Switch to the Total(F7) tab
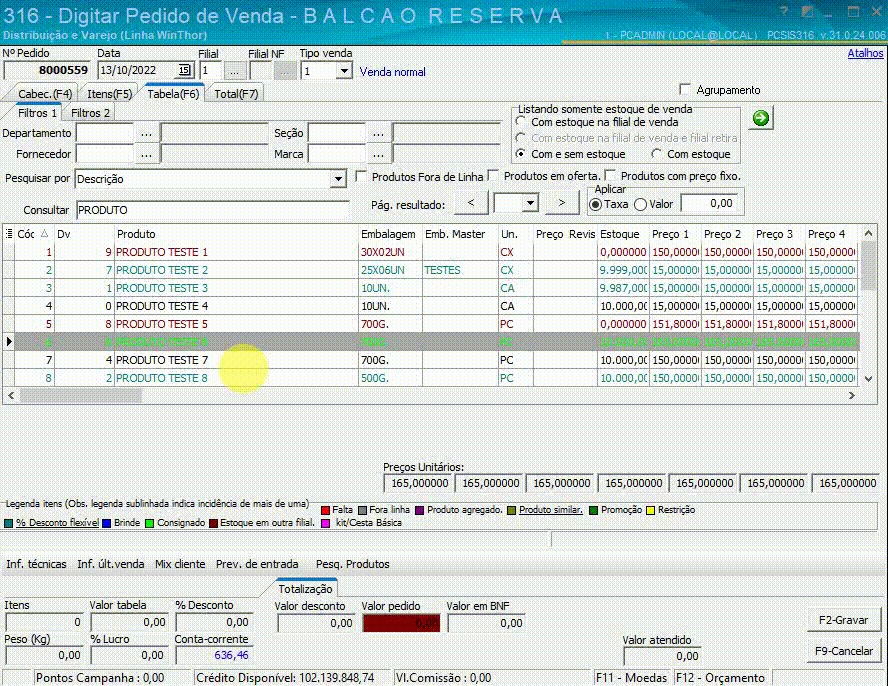This screenshot has height=686, width=888. click(x=236, y=94)
